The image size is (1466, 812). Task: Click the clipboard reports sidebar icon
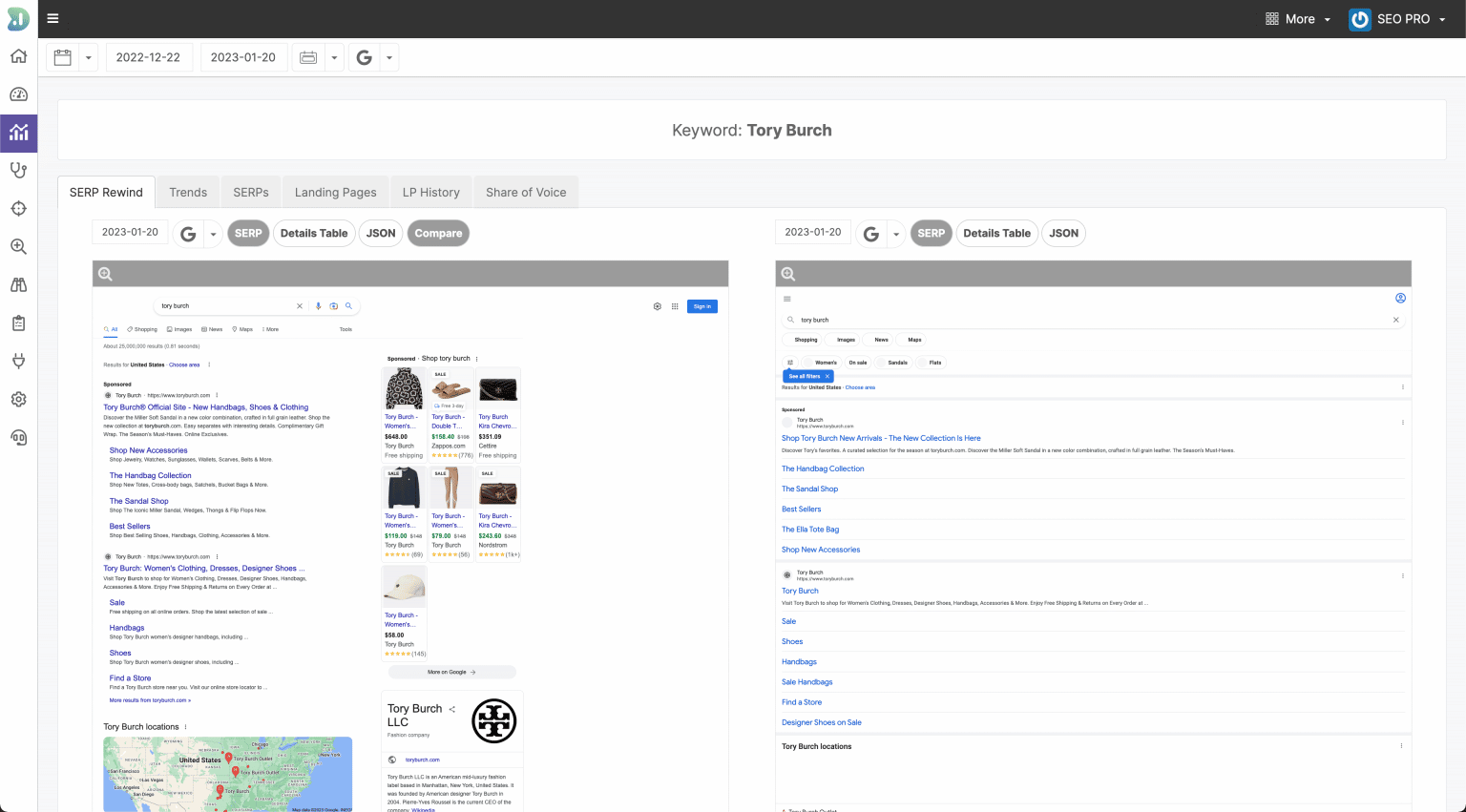tap(18, 323)
